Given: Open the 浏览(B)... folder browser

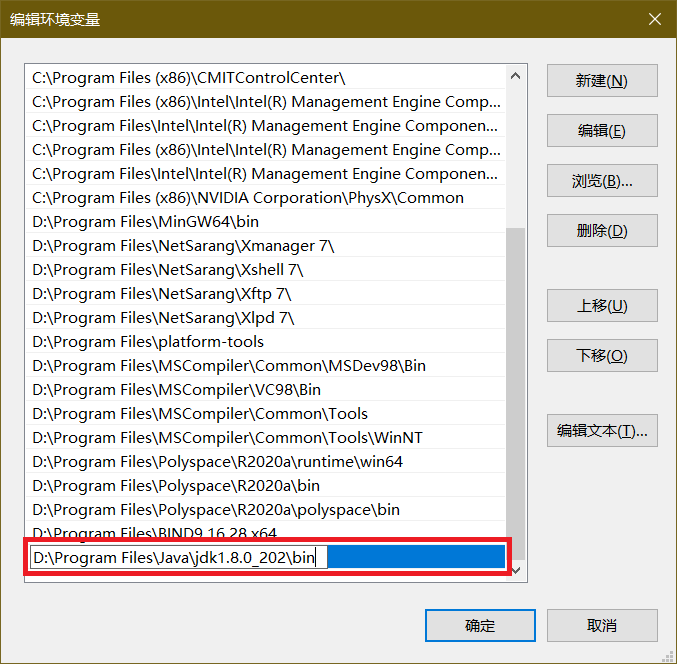Looking at the screenshot, I should pyautogui.click(x=601, y=181).
